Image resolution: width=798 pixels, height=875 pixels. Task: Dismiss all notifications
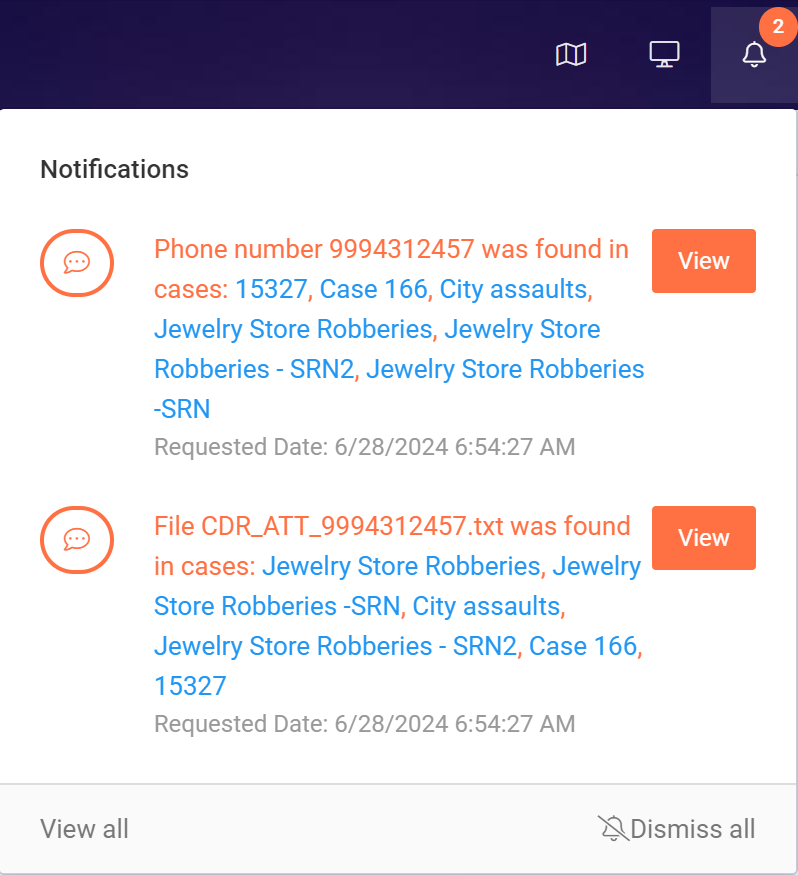pos(677,829)
